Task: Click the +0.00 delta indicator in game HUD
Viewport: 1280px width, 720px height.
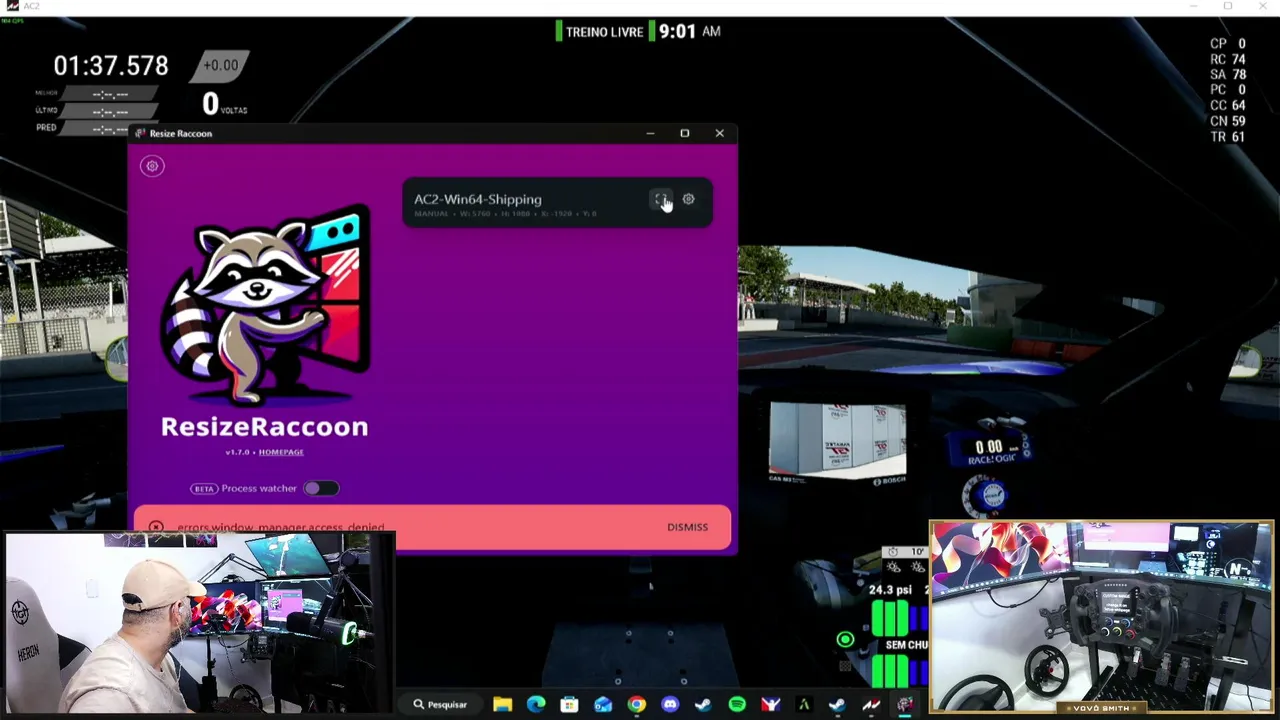Action: tap(220, 66)
